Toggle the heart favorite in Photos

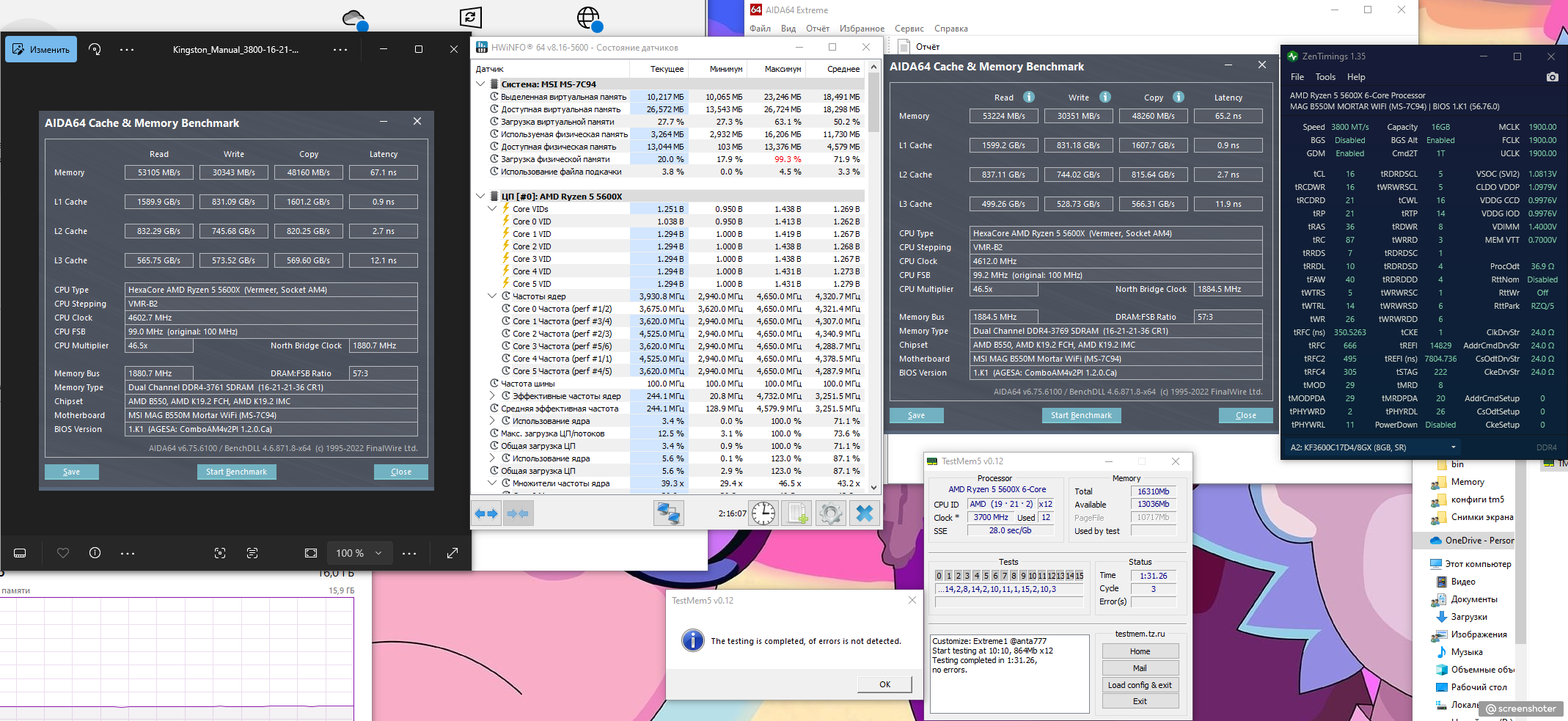point(63,553)
